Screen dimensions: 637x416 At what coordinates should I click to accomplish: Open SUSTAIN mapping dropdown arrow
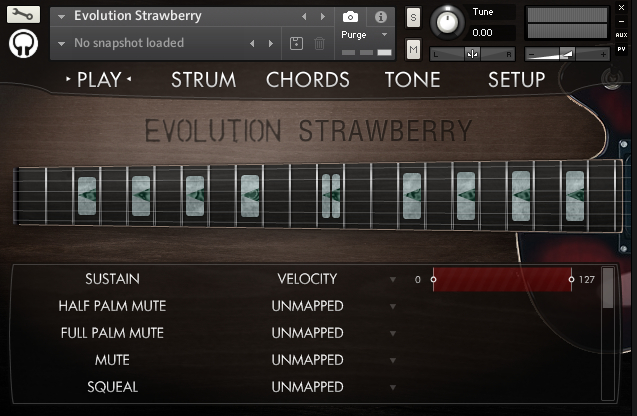(392, 280)
